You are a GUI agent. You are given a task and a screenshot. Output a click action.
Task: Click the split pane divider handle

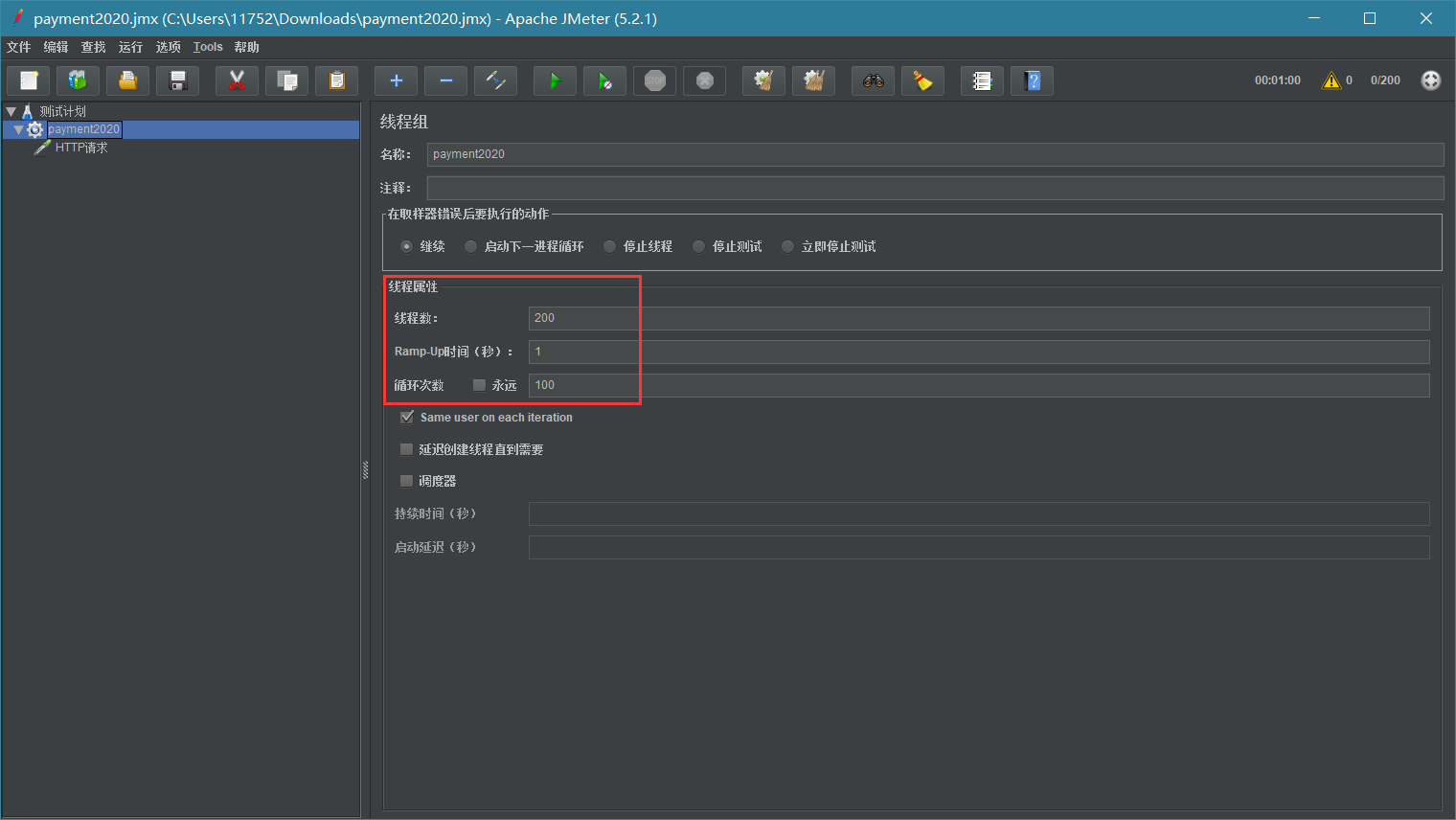[x=365, y=469]
